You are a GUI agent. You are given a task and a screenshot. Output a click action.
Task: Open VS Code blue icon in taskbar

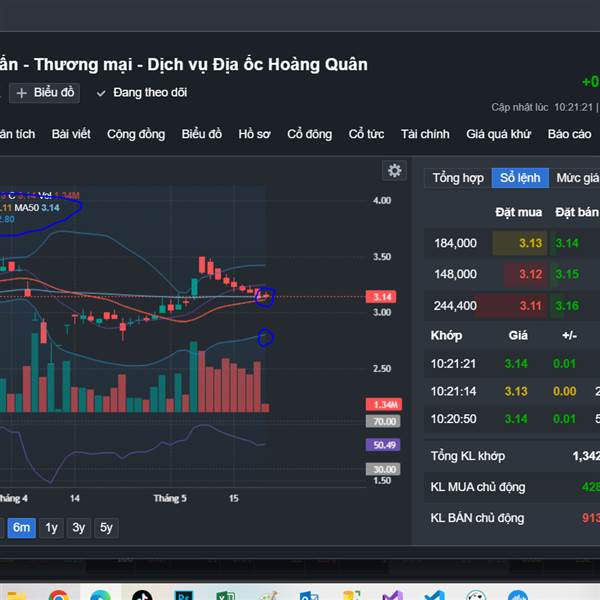coord(435,594)
